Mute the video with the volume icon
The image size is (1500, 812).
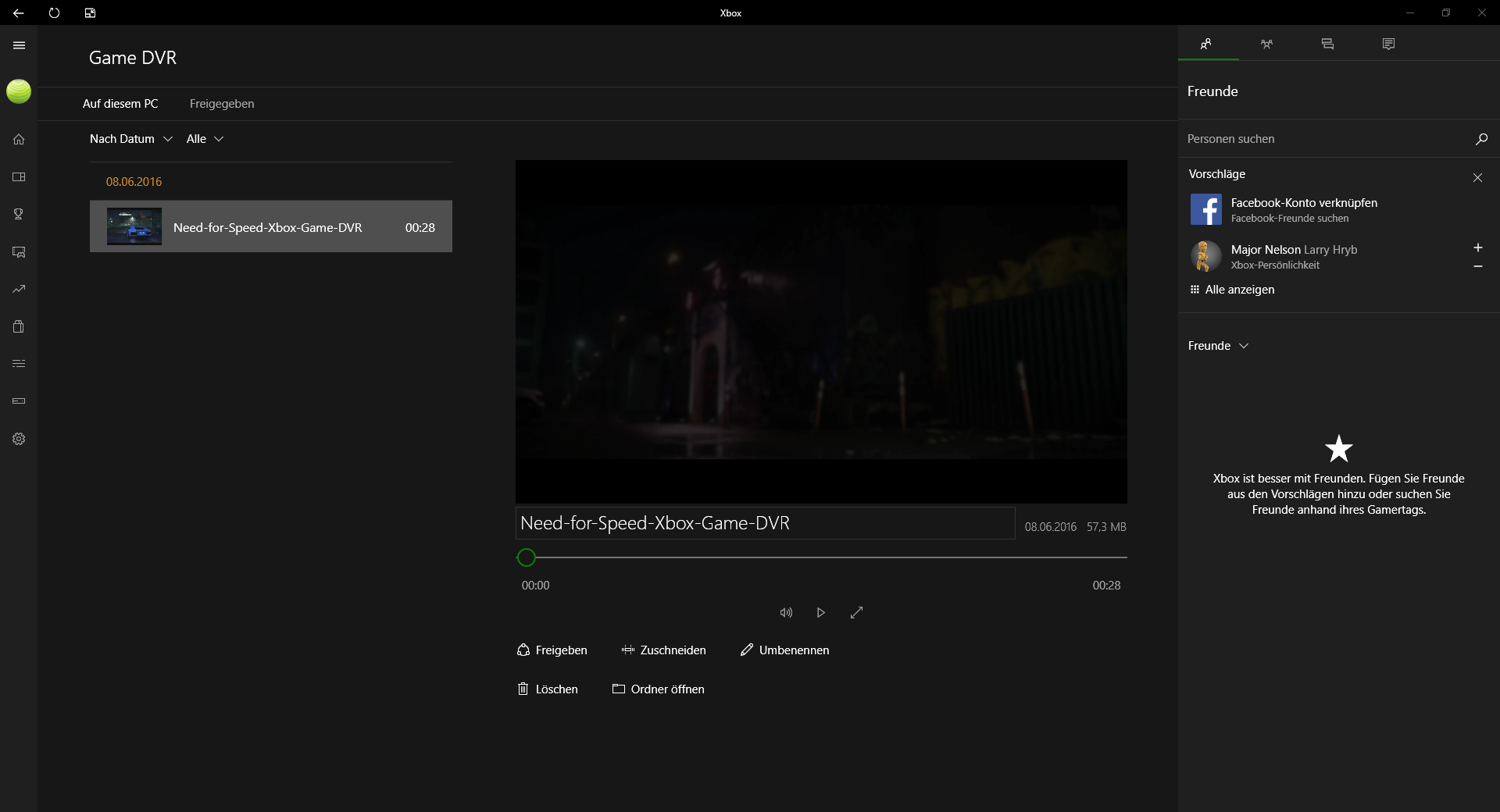pyautogui.click(x=786, y=613)
